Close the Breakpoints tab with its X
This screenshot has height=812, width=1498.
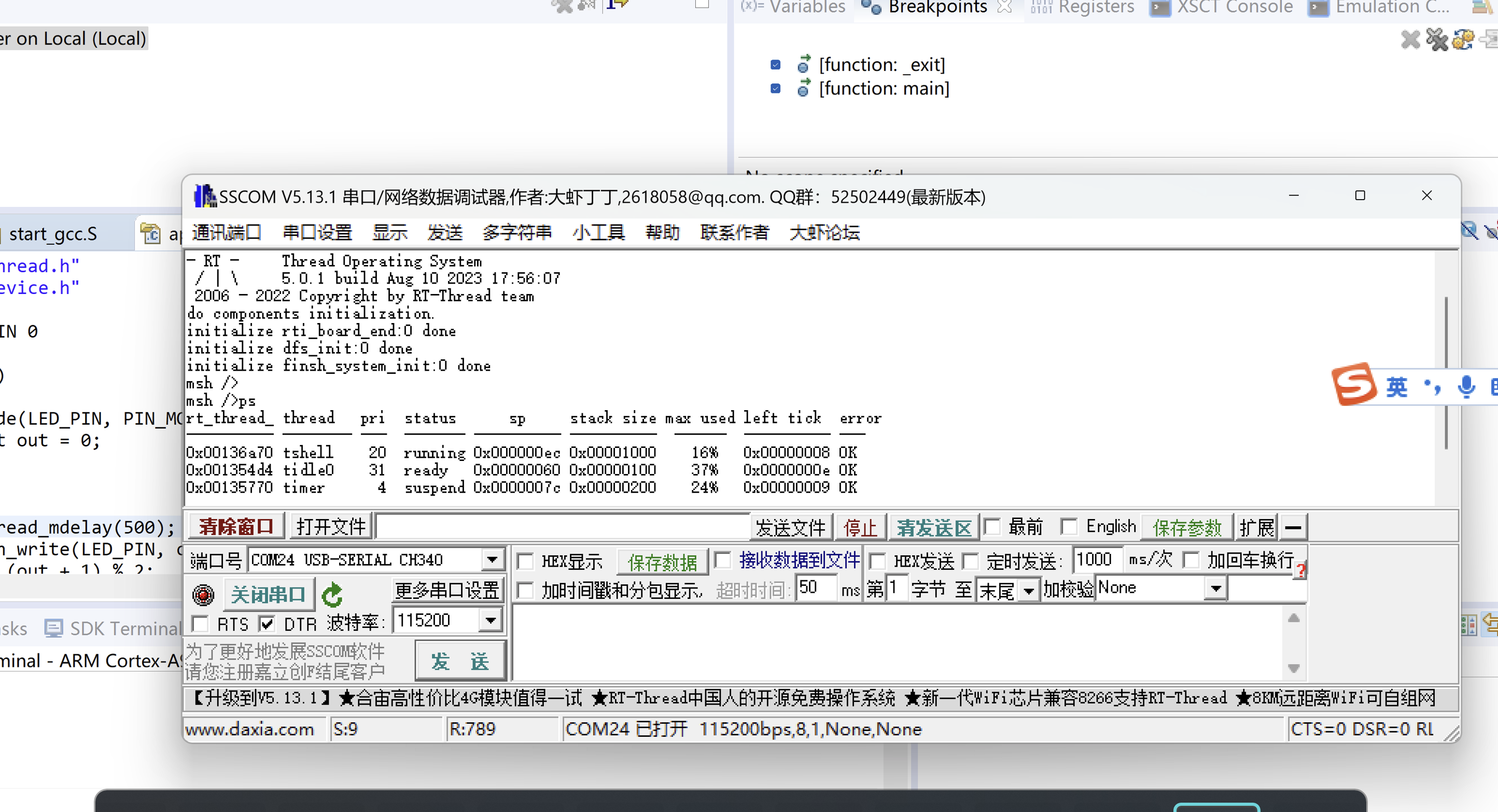coord(1004,7)
